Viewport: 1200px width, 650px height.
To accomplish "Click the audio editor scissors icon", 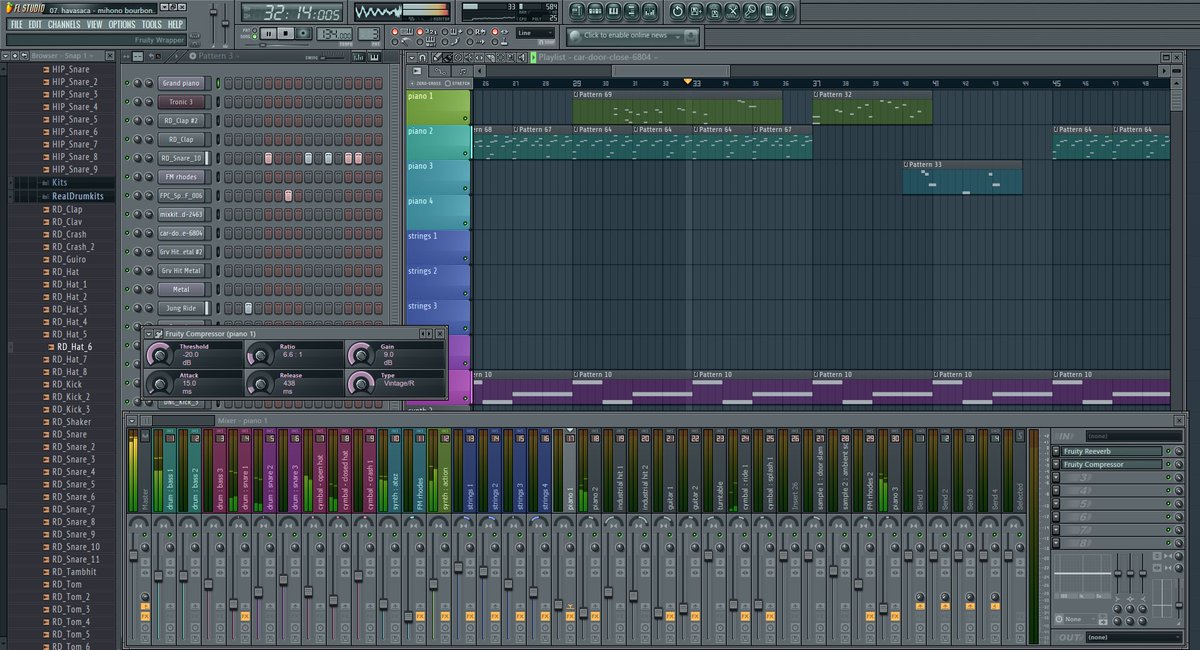I will coord(732,11).
